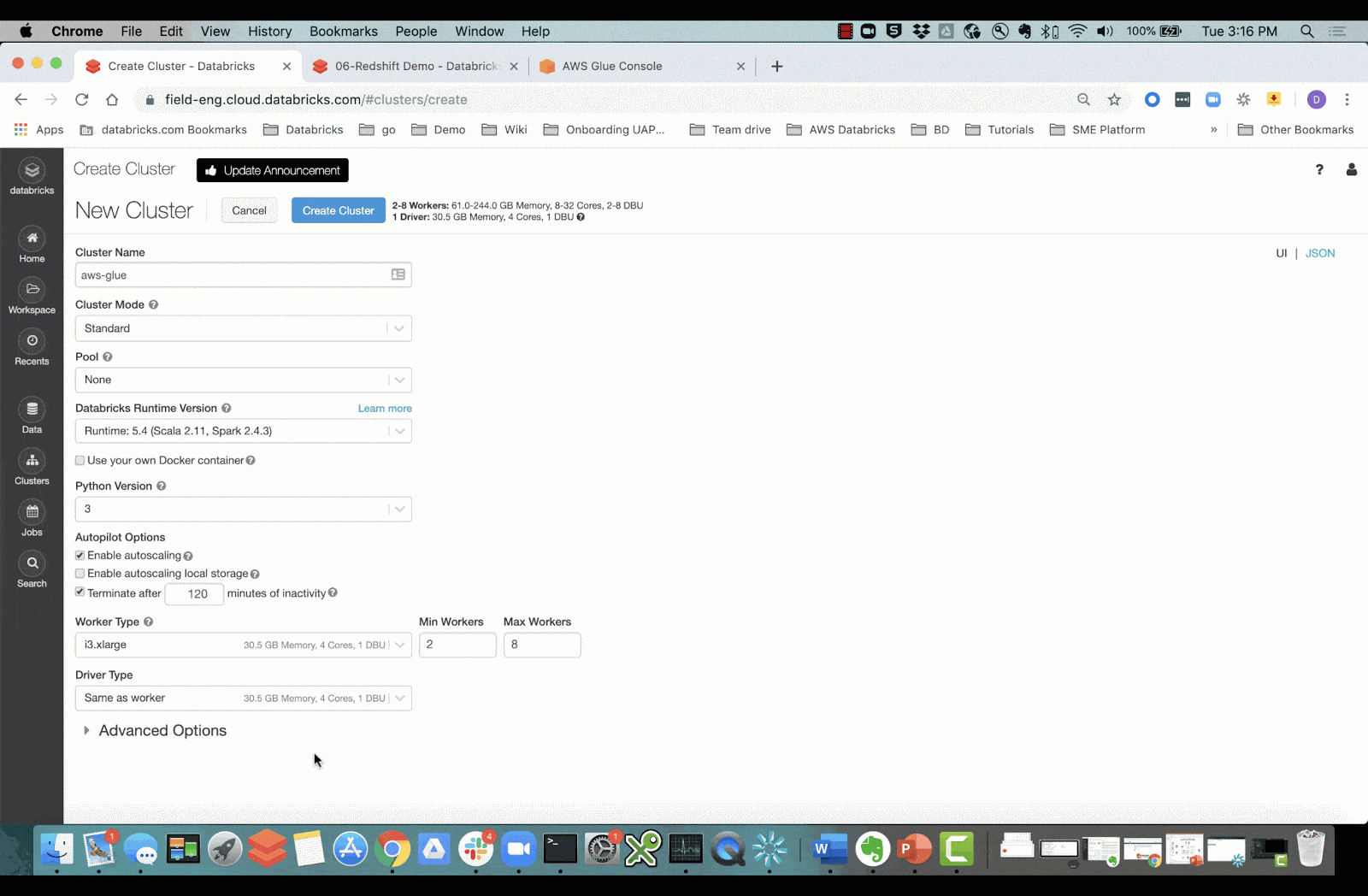This screenshot has height=896, width=1368.
Task: Open Jobs from the sidebar
Action: point(32,519)
